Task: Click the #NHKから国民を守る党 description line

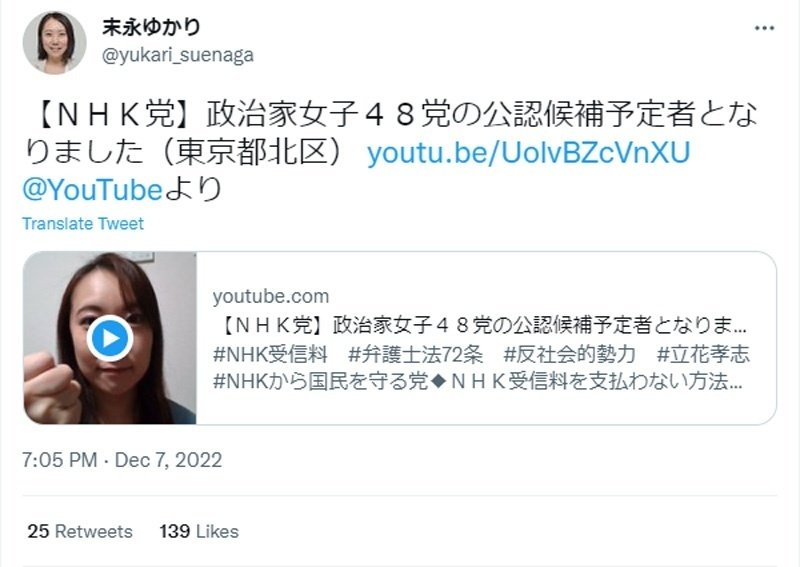Action: click(478, 381)
